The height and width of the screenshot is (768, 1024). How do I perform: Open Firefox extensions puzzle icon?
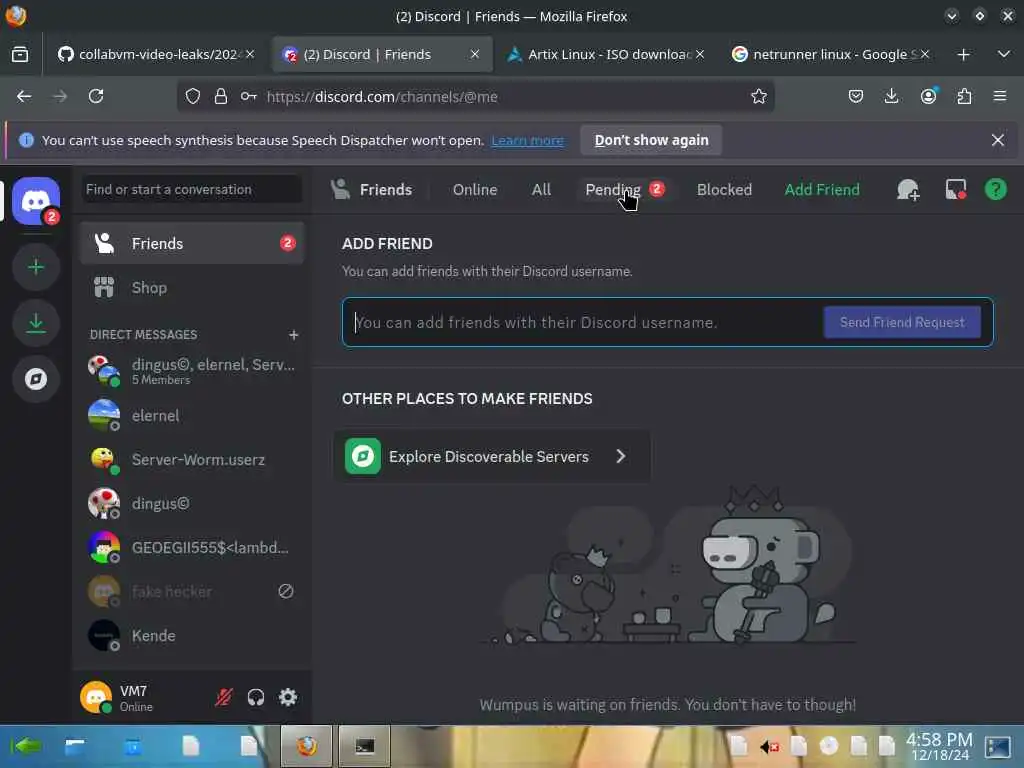964,97
